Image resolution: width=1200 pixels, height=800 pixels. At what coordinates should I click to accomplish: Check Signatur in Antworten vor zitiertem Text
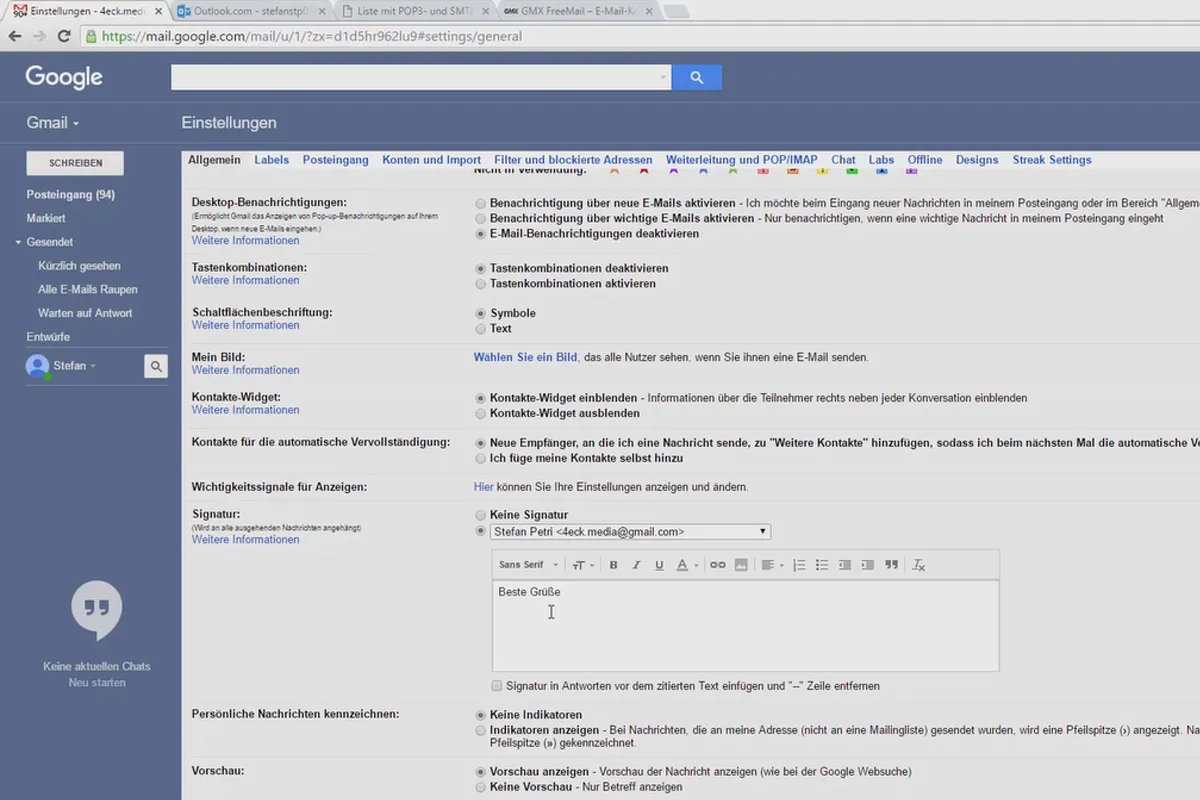(x=497, y=686)
